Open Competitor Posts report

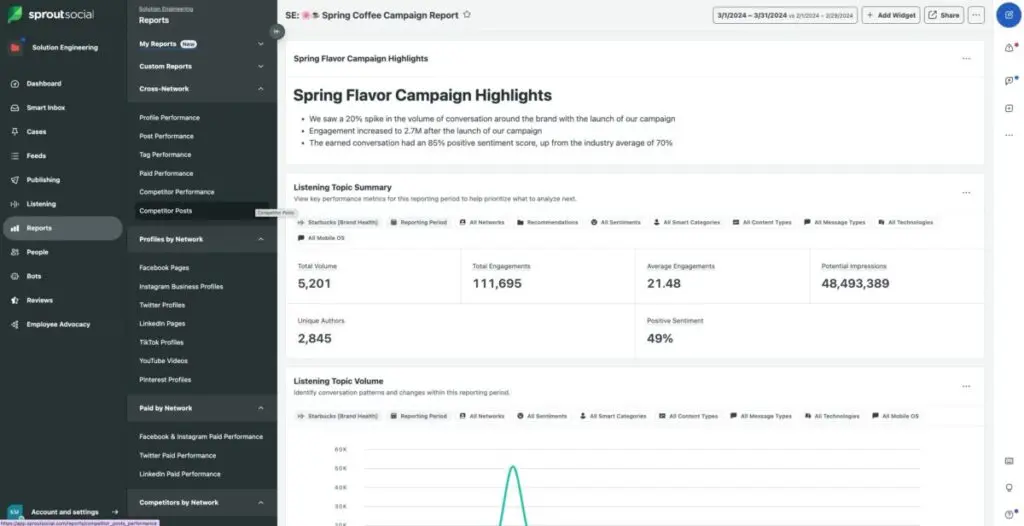pyautogui.click(x=166, y=211)
